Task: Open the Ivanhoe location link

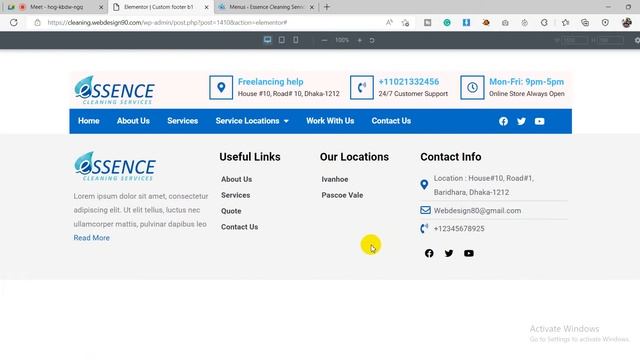Action: point(335,179)
